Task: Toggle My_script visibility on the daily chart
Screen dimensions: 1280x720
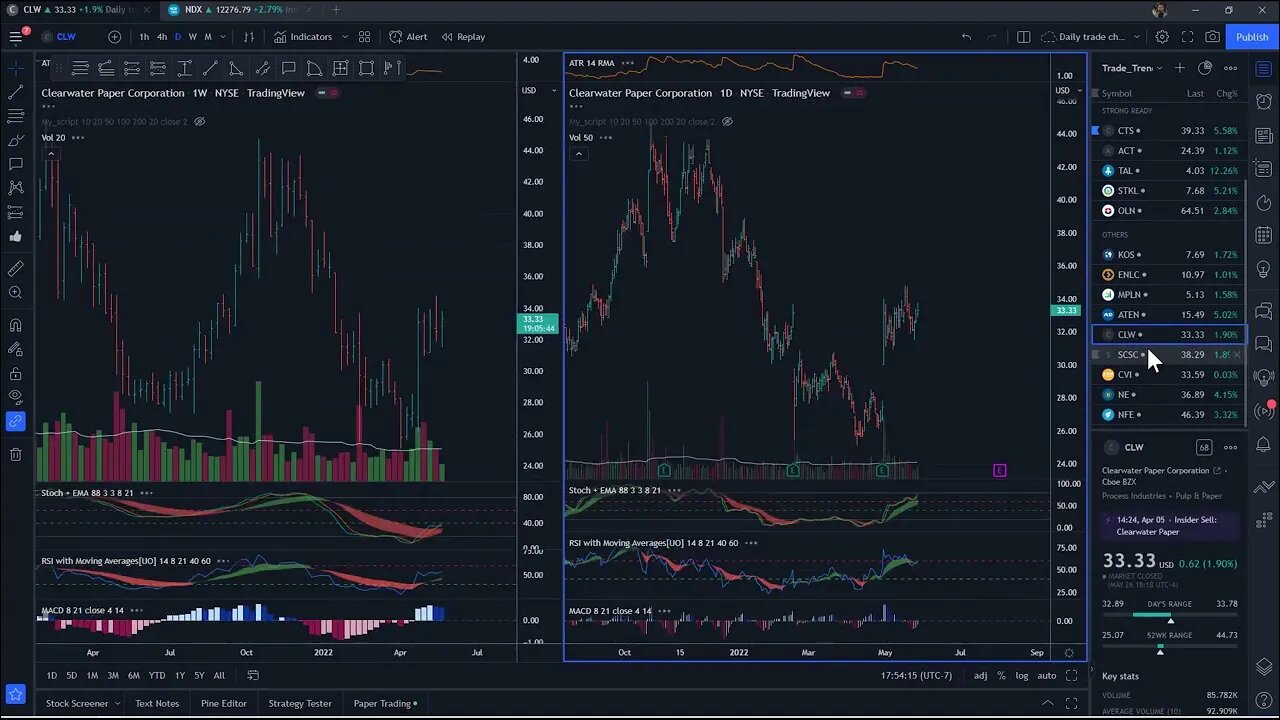Action: pyautogui.click(x=727, y=122)
